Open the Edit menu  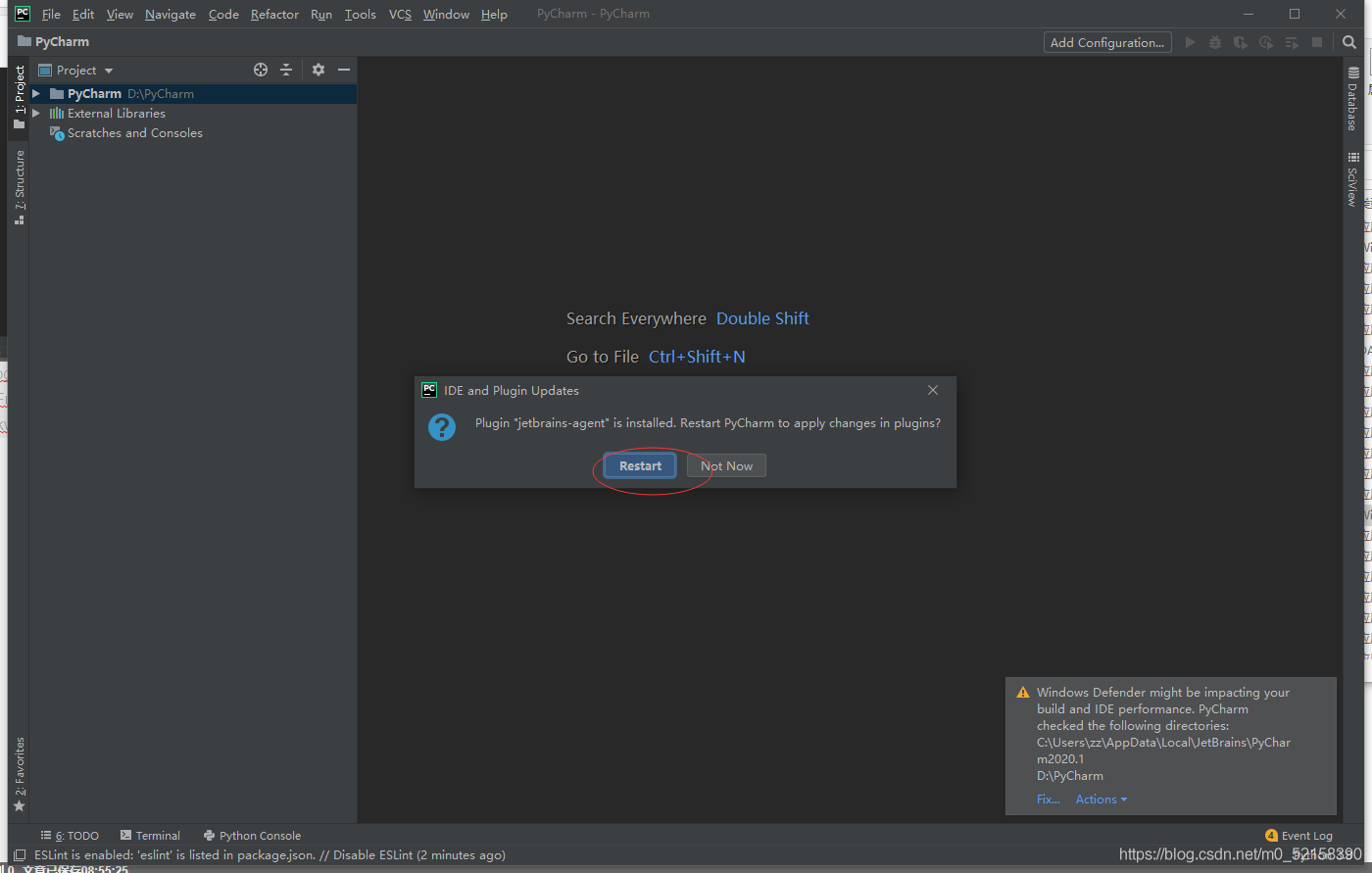pyautogui.click(x=83, y=14)
